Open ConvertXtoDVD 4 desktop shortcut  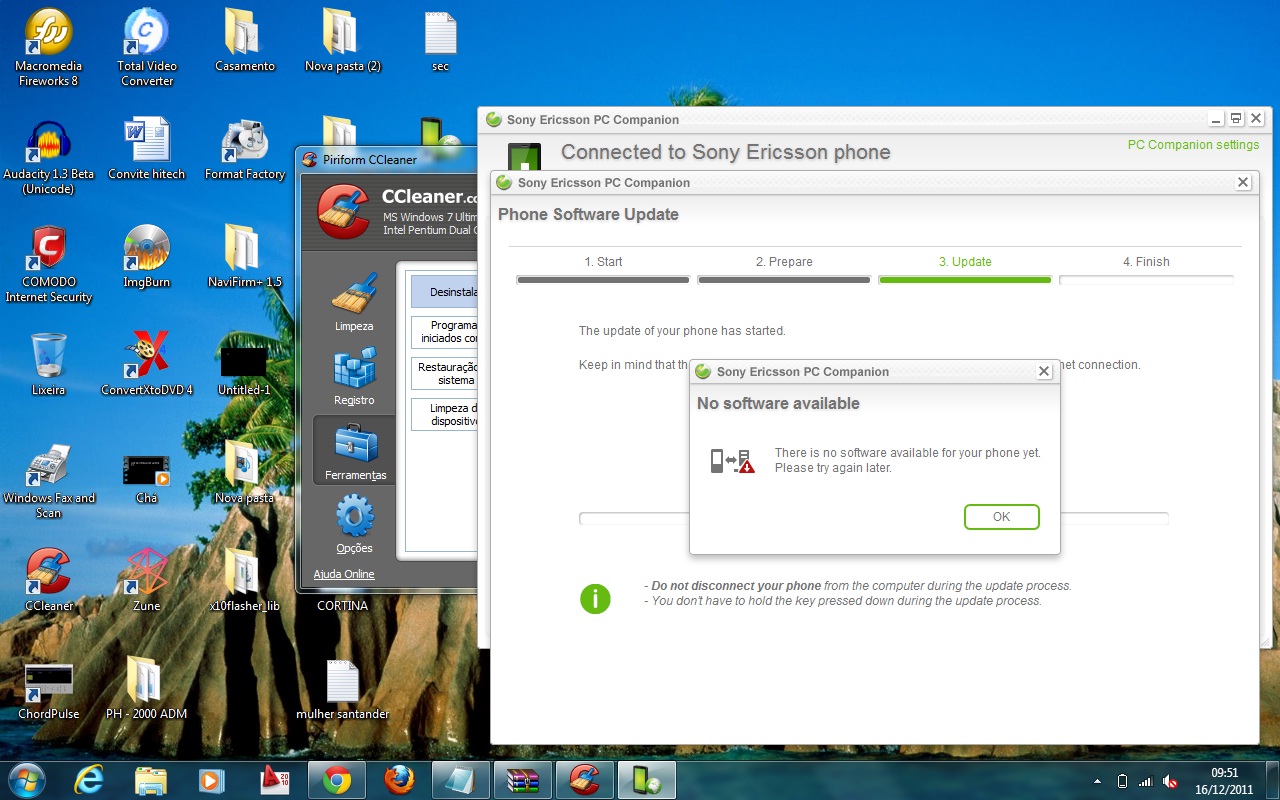pos(147,364)
